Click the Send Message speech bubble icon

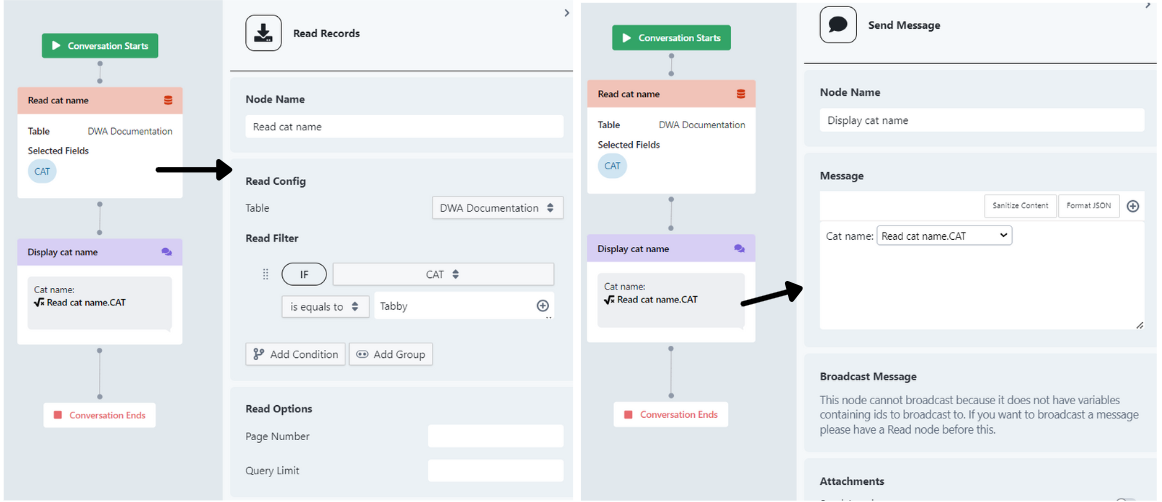click(x=838, y=25)
